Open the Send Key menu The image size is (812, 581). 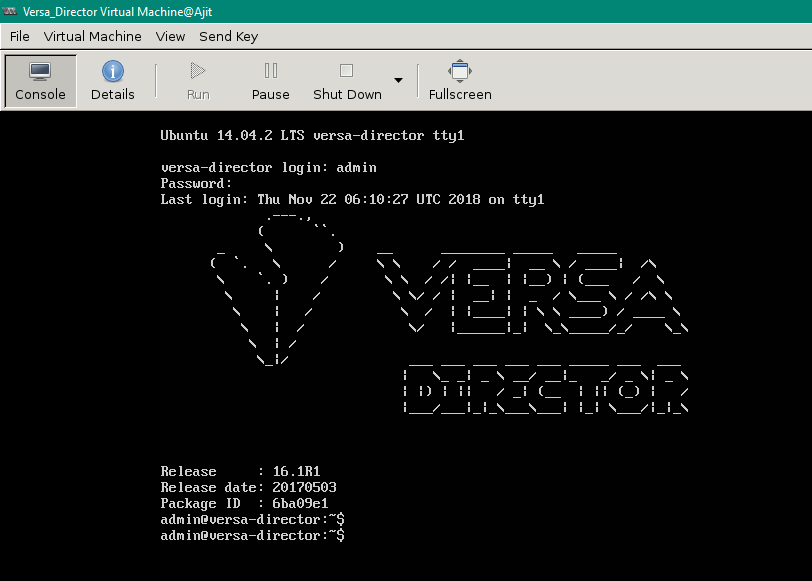(228, 36)
